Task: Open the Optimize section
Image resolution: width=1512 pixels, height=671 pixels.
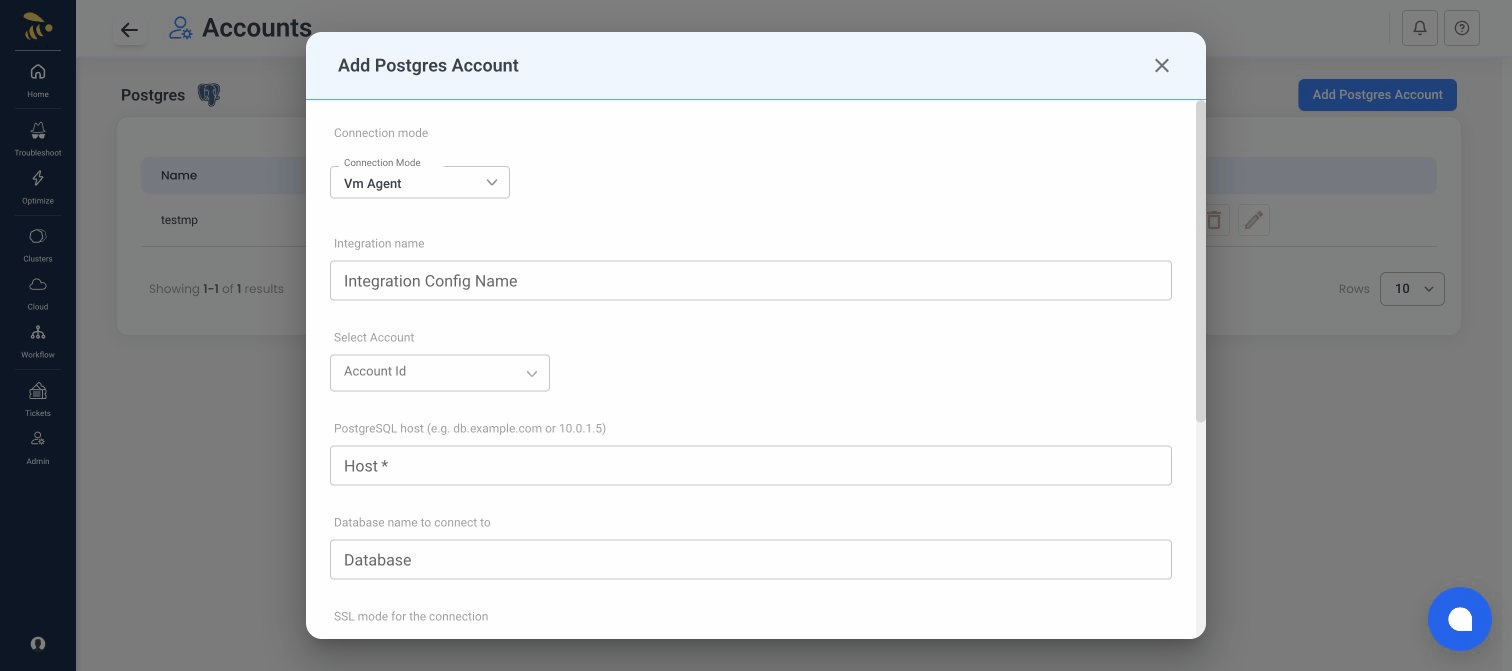Action: click(37, 187)
